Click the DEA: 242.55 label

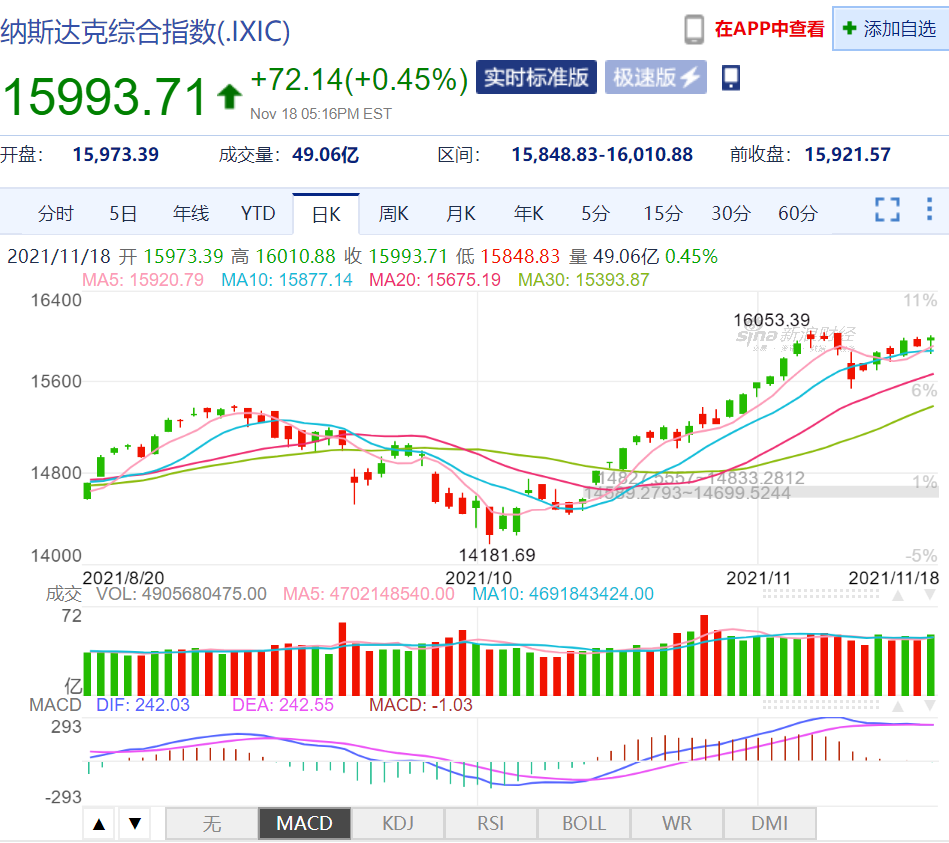(x=283, y=705)
